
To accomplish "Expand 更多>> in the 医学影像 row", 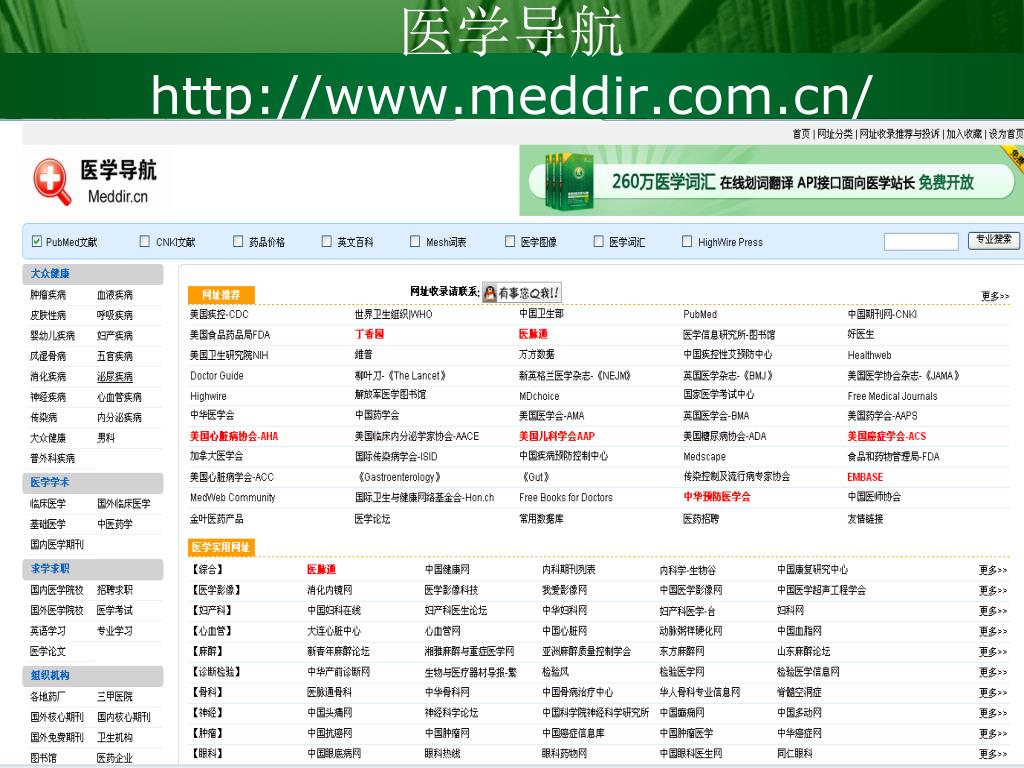I will pyautogui.click(x=993, y=590).
